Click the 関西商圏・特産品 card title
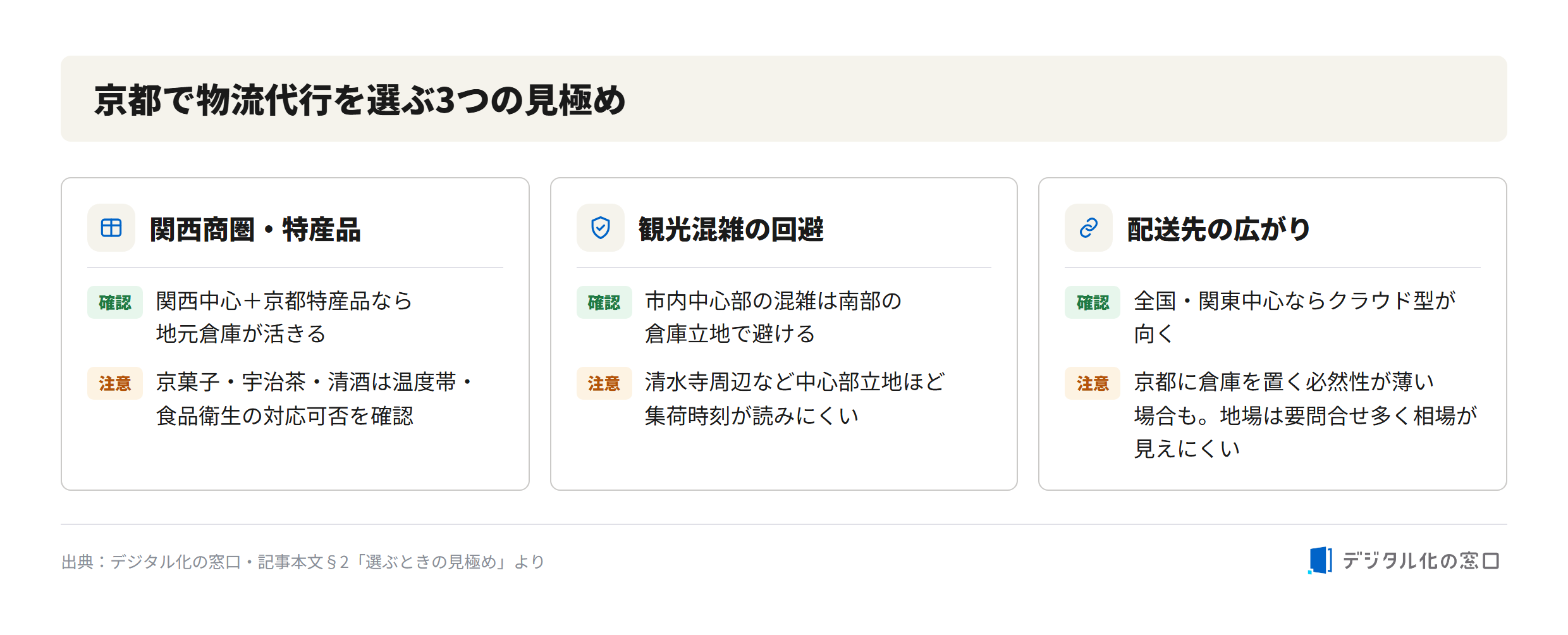Screen dimensions: 1568x635 255,229
